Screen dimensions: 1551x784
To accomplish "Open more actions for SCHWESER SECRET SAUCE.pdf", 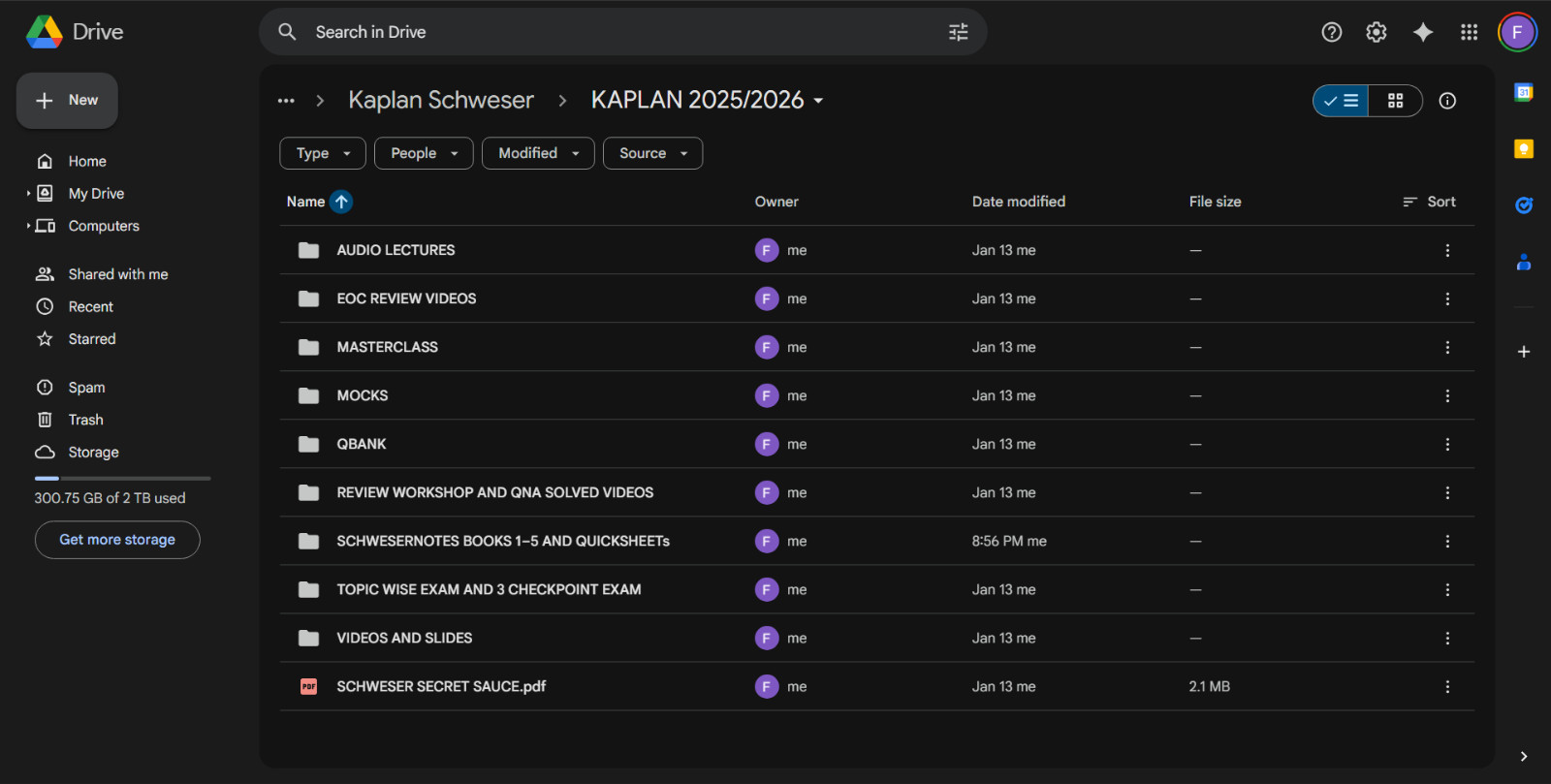I will [1447, 686].
